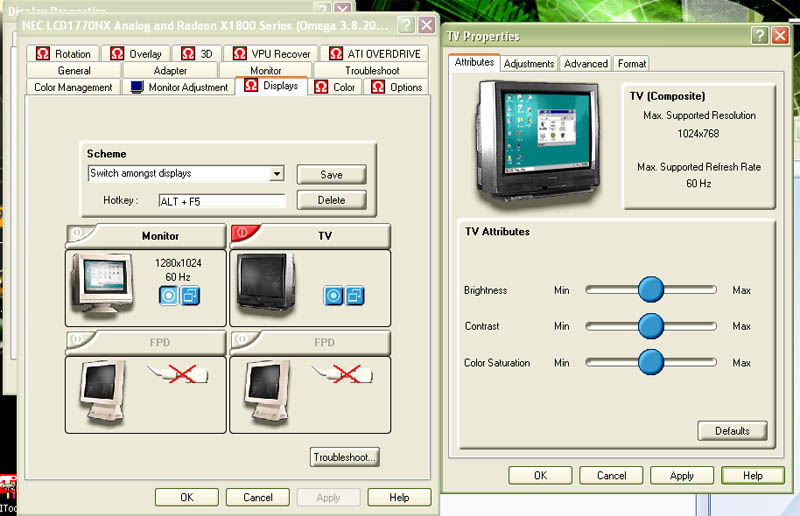Set TV as primary display icon
Screen dimensions: 800x516
click(x=333, y=296)
